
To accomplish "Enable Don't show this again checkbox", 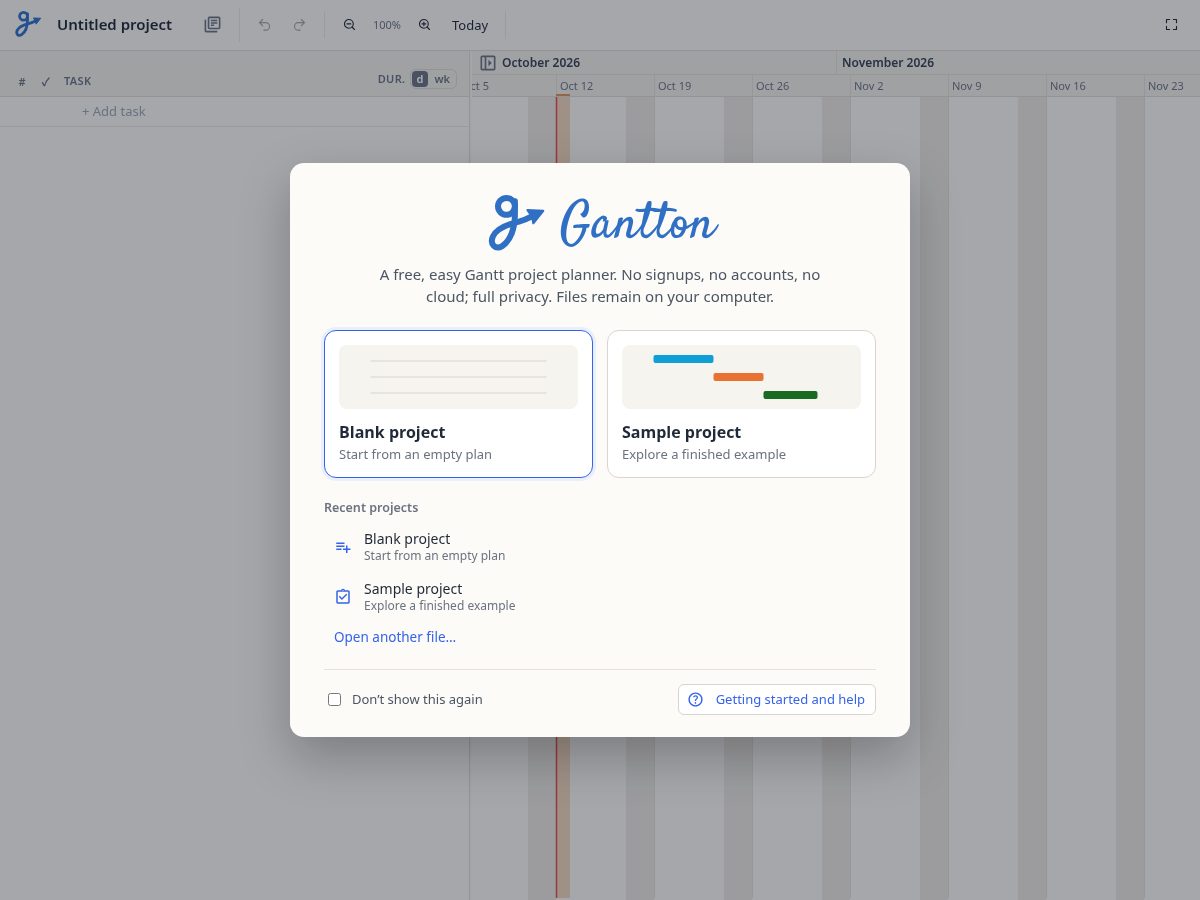I will click(335, 700).
